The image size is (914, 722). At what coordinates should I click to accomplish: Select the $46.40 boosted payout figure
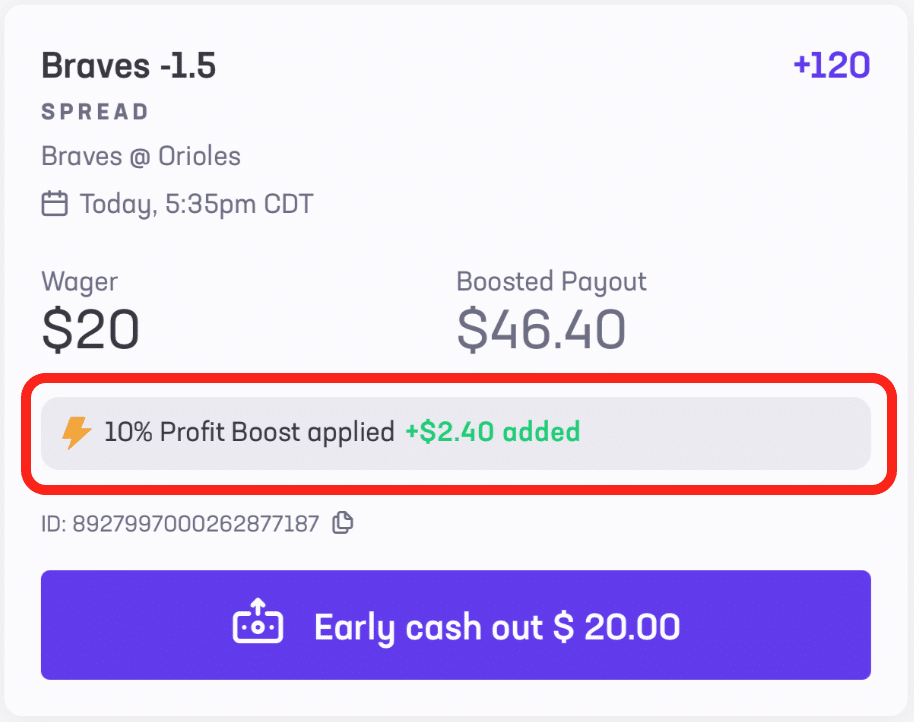tap(542, 329)
